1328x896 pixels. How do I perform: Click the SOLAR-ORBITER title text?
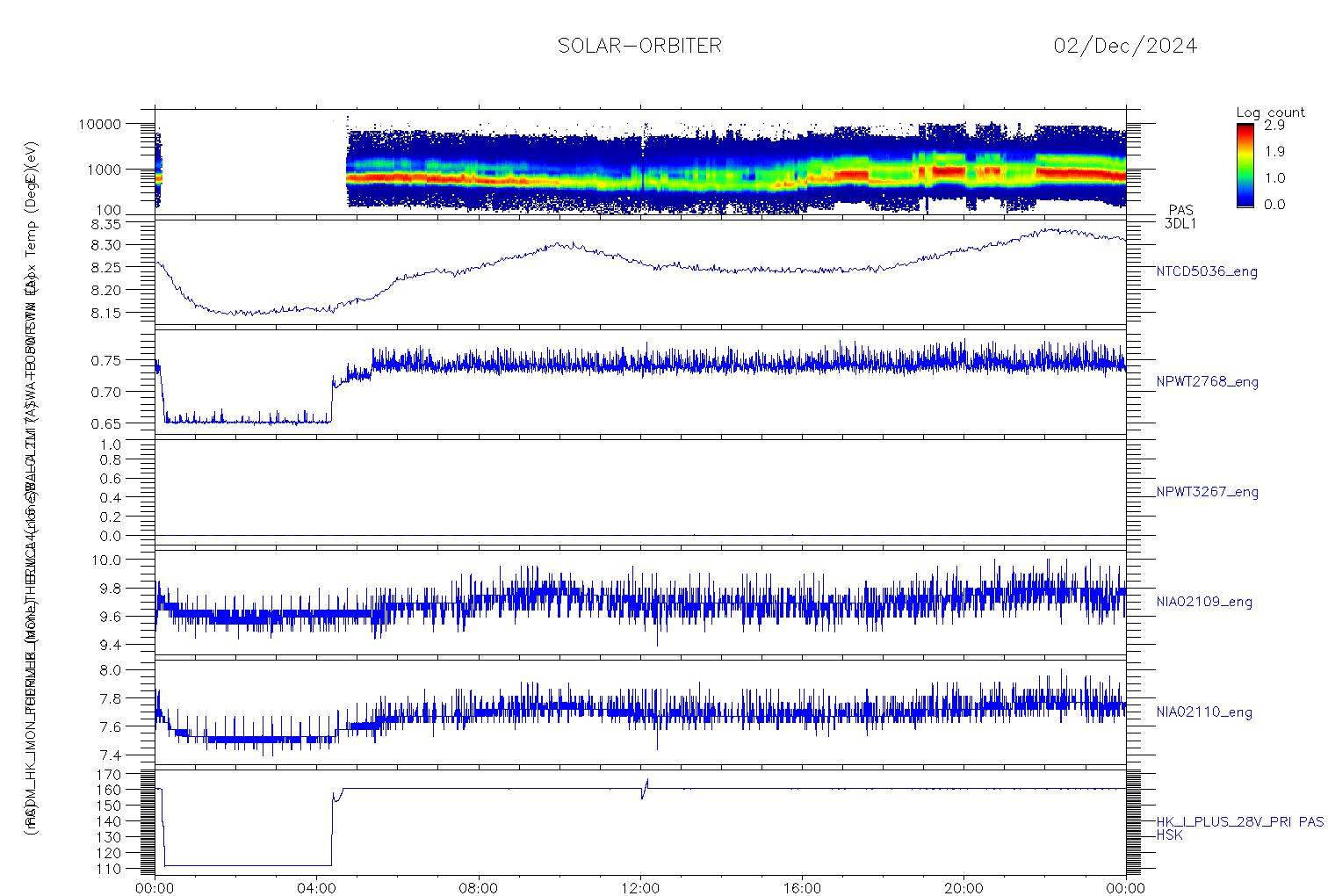click(x=639, y=46)
